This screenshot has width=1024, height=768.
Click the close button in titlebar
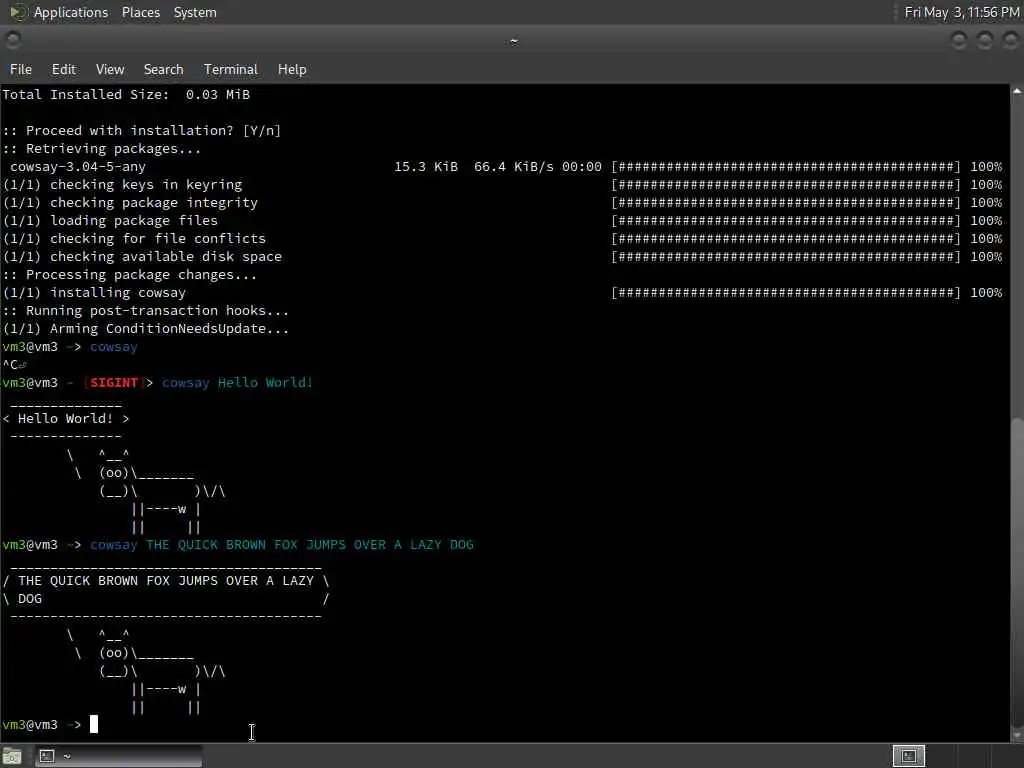(1010, 40)
